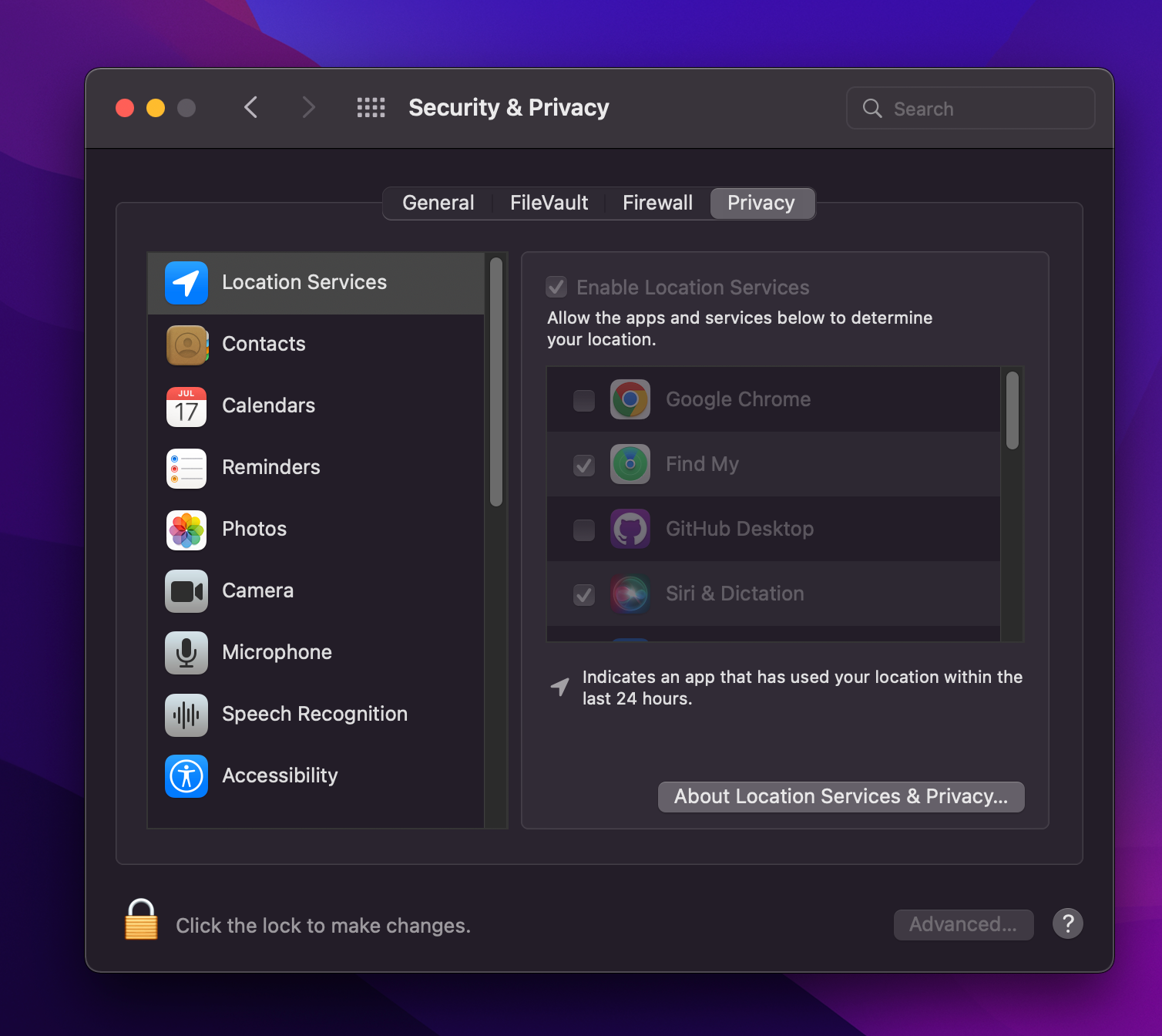Open the Contacts privacy category

pos(264,345)
